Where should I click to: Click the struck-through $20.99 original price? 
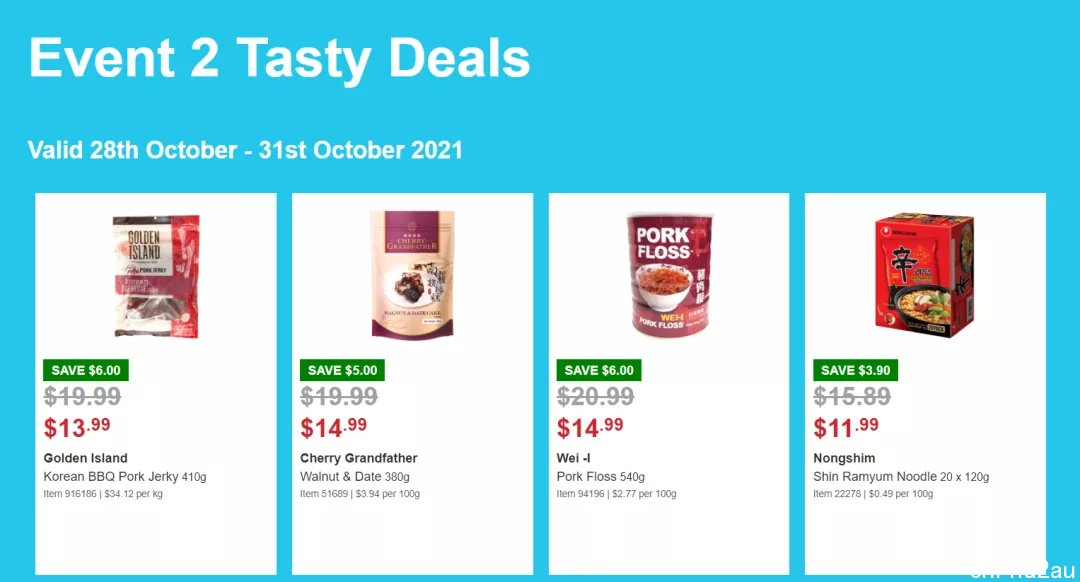tap(595, 396)
